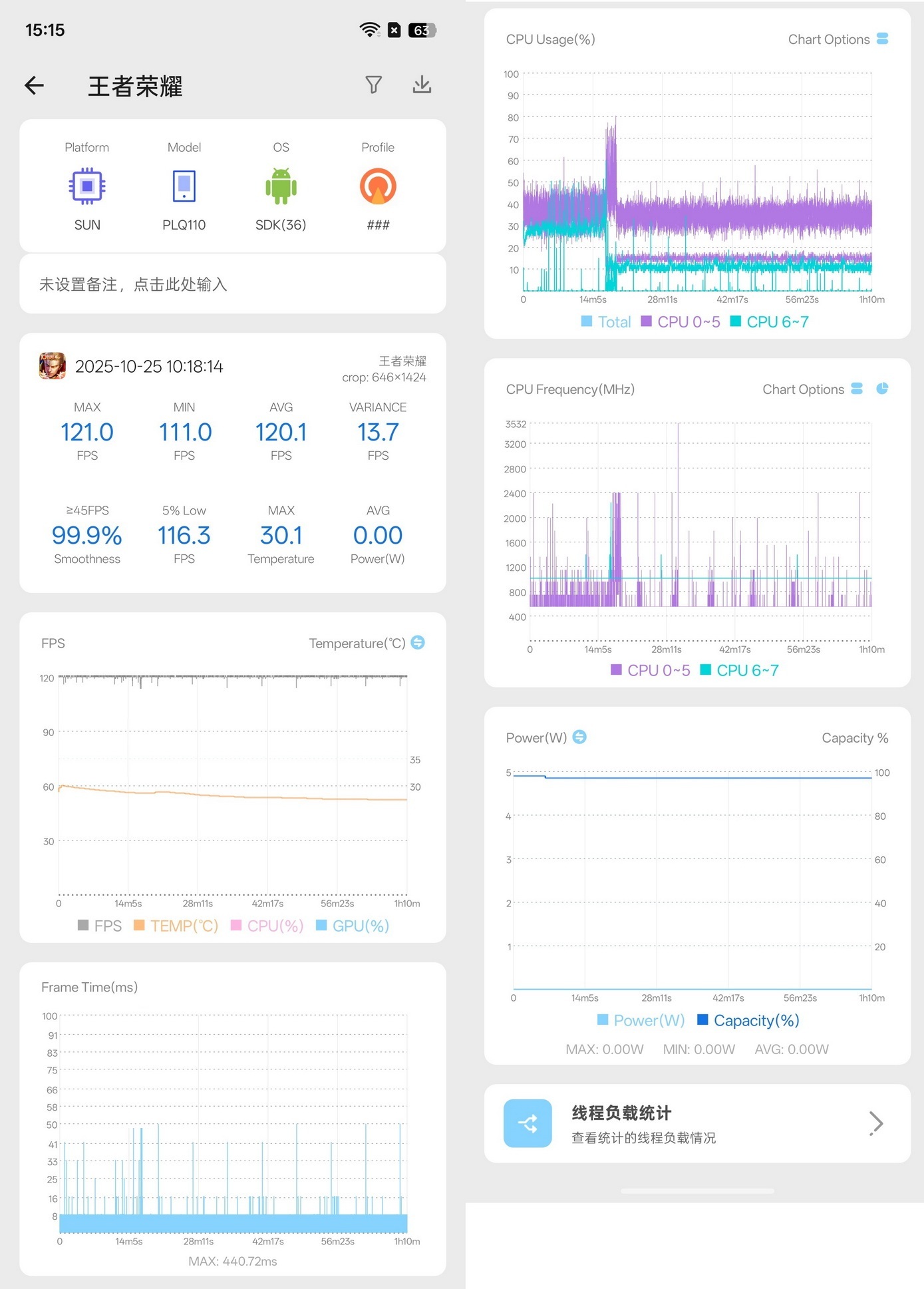Open the filter funnel icon
This screenshot has height=1289, width=924.
[373, 85]
